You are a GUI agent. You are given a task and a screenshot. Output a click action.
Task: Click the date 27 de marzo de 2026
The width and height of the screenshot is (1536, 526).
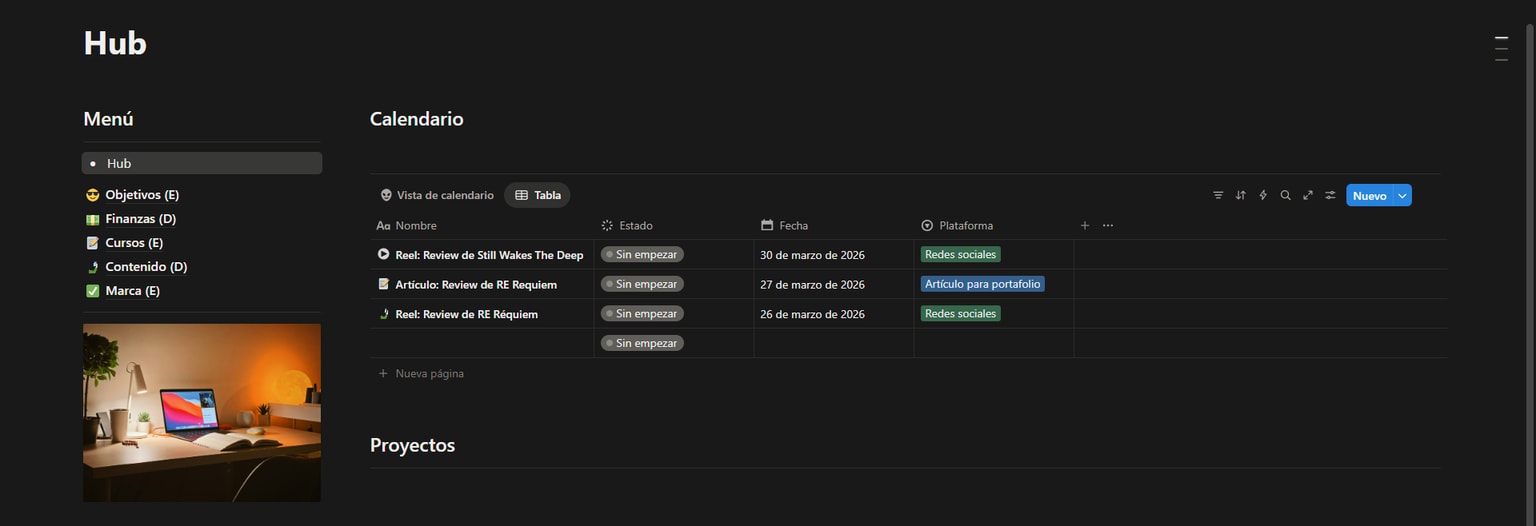(x=812, y=285)
